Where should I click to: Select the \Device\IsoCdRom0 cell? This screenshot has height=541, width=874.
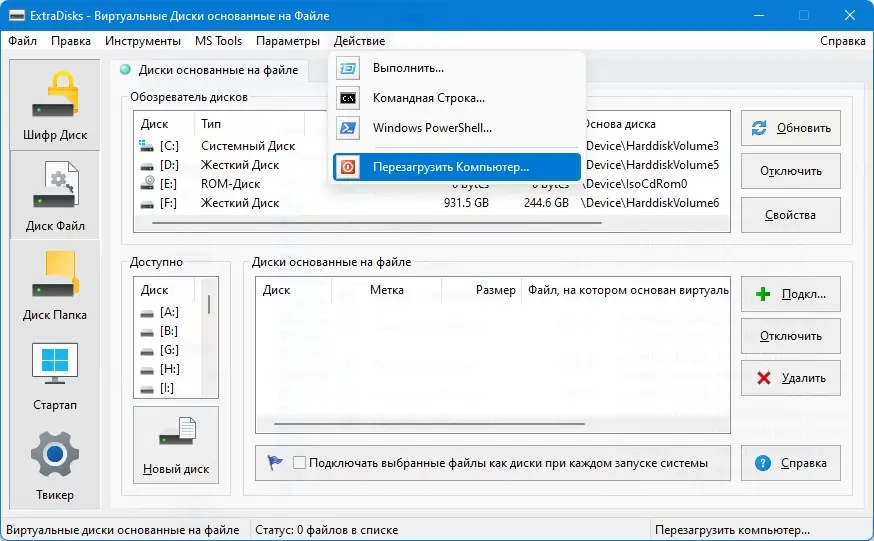pyautogui.click(x=635, y=184)
